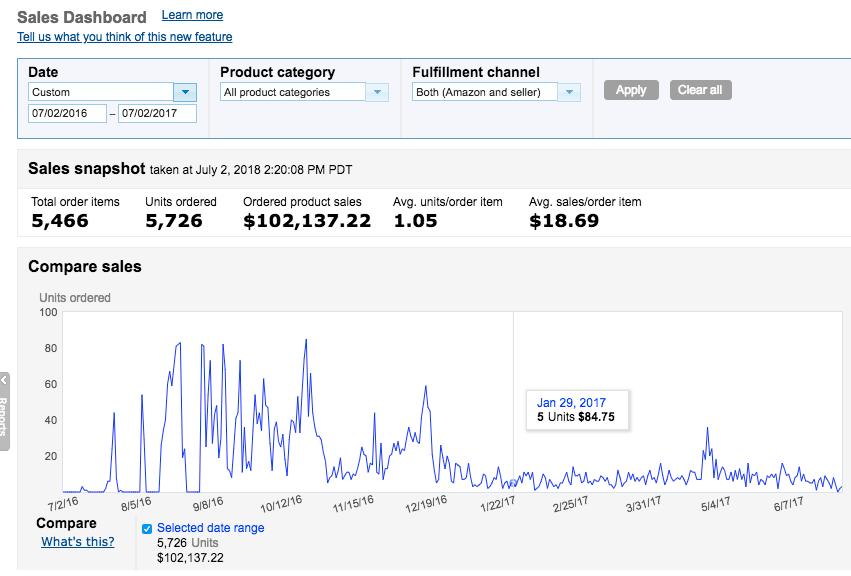Click the Sales snapshot heading

click(x=87, y=169)
